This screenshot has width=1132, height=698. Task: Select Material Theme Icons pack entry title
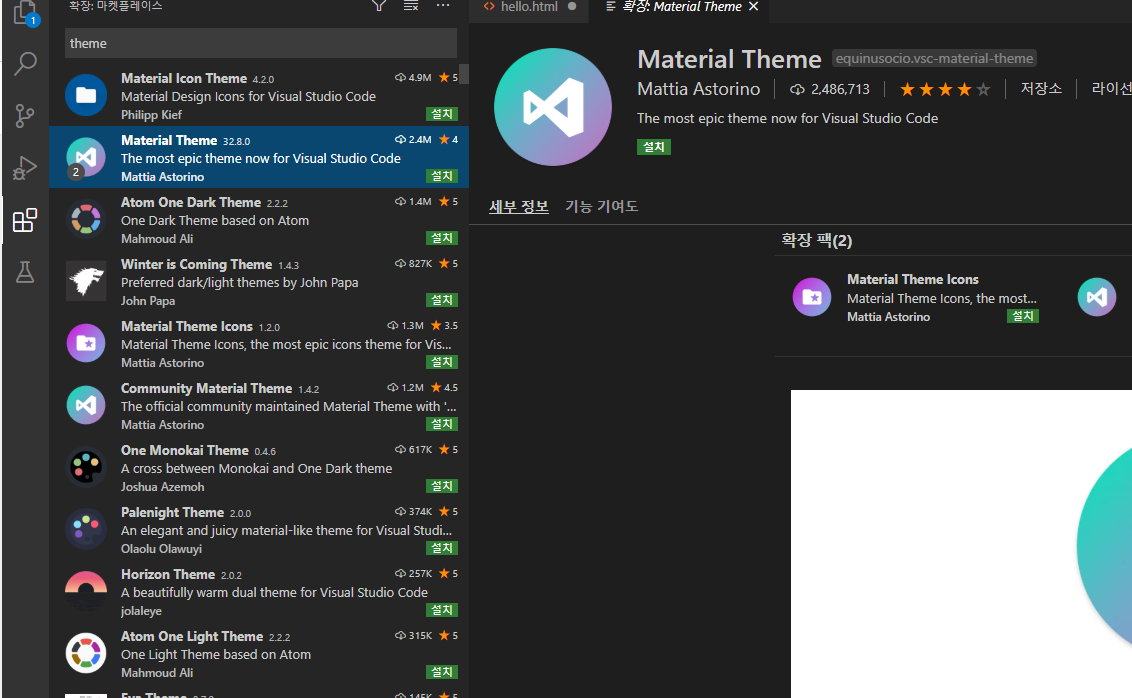[913, 279]
